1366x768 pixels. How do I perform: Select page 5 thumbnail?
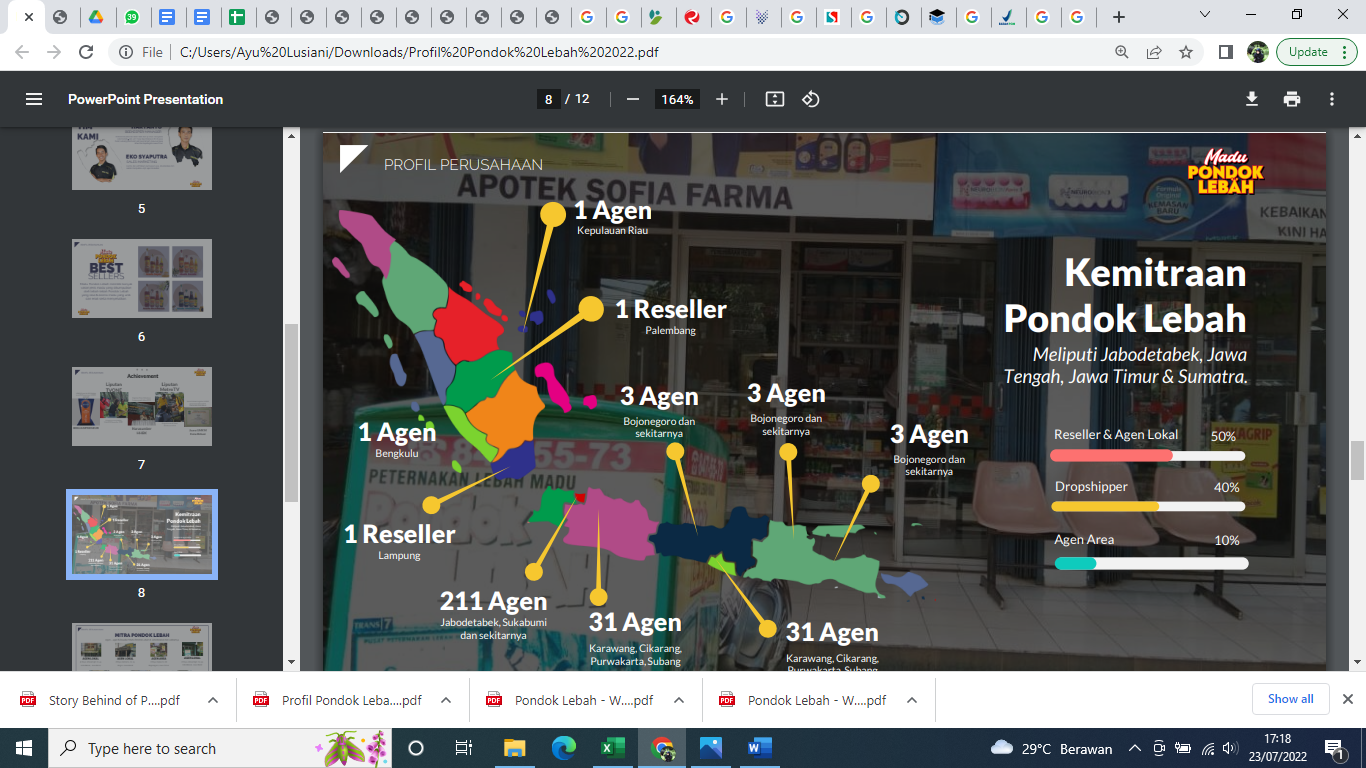(x=142, y=158)
